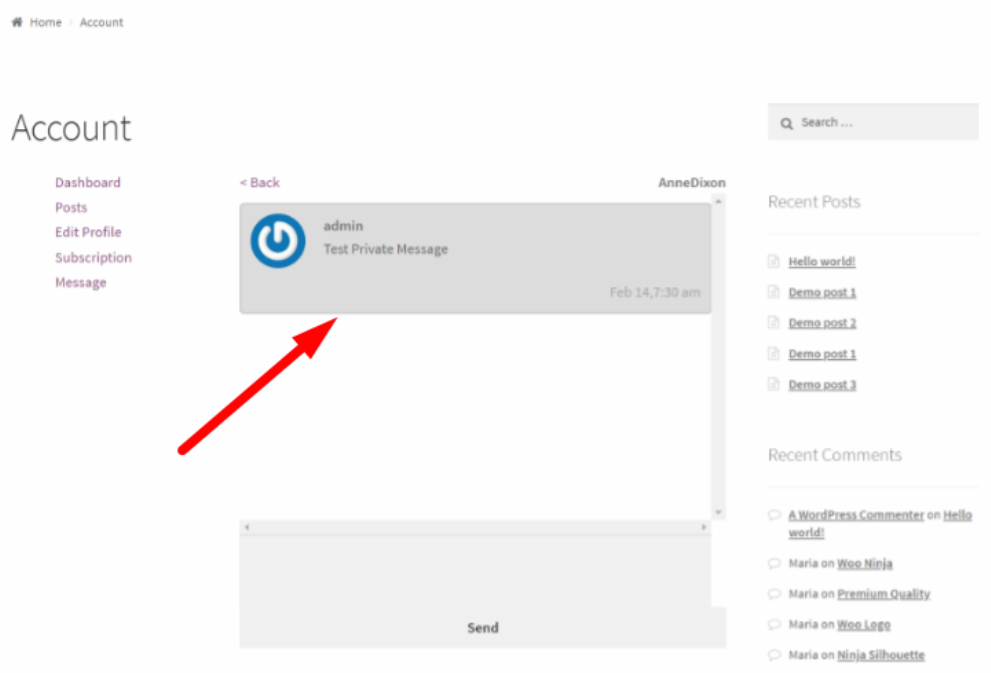
Task: Open the Premium Quality comment link
Action: [x=884, y=594]
